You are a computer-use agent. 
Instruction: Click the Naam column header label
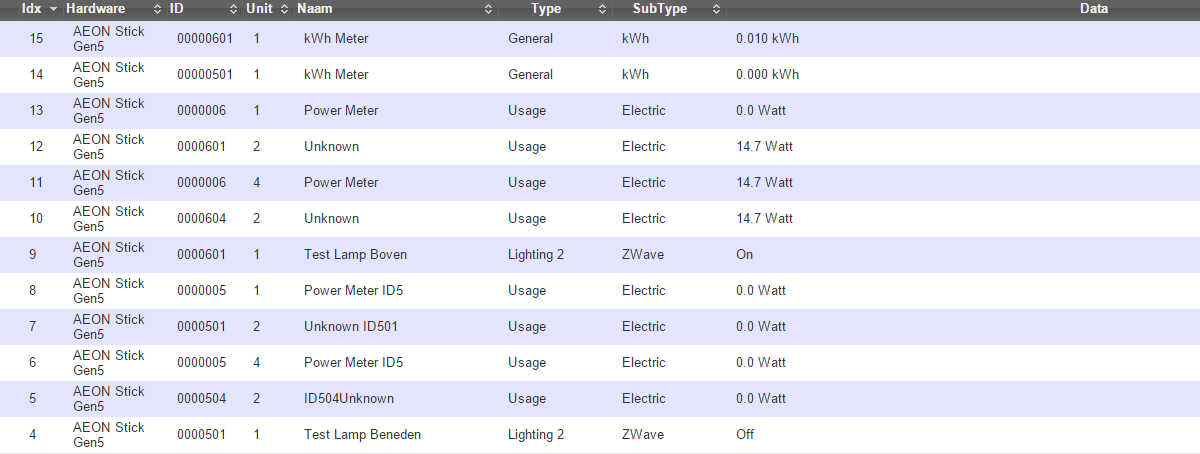pyautogui.click(x=315, y=9)
